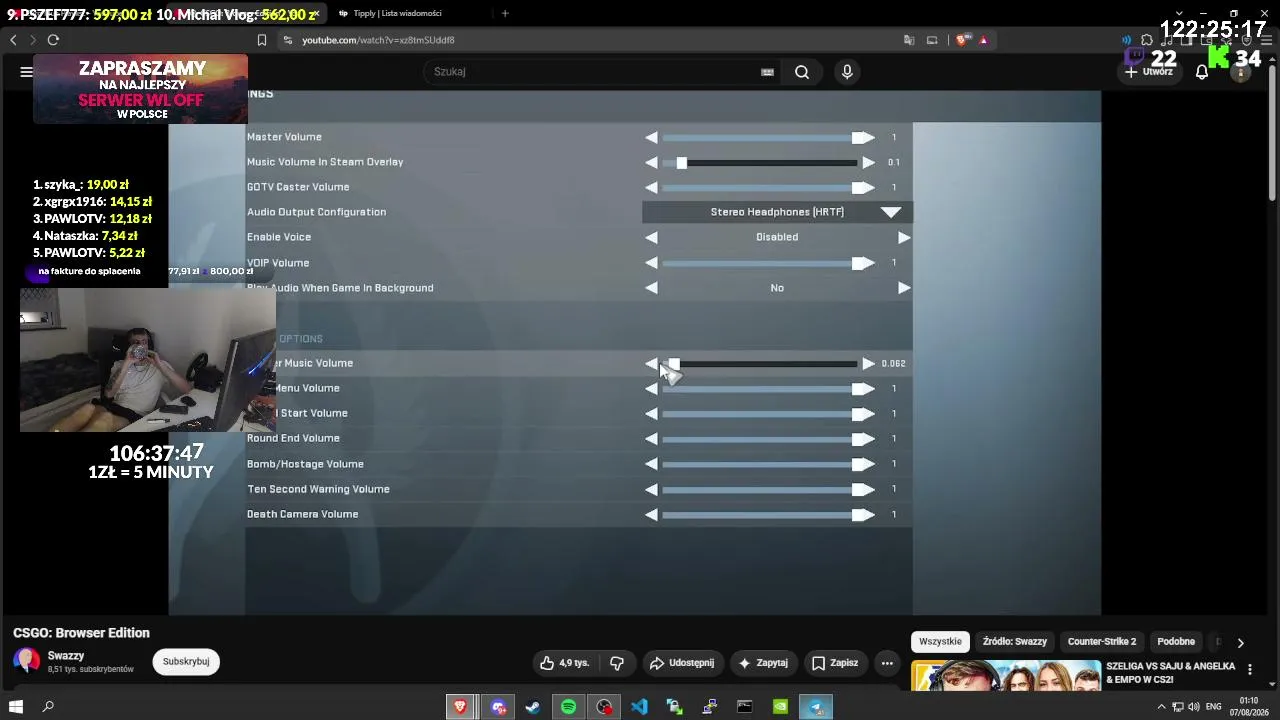This screenshot has height=720, width=1280.
Task: Click the Round End Volume slider track
Action: coord(760,439)
